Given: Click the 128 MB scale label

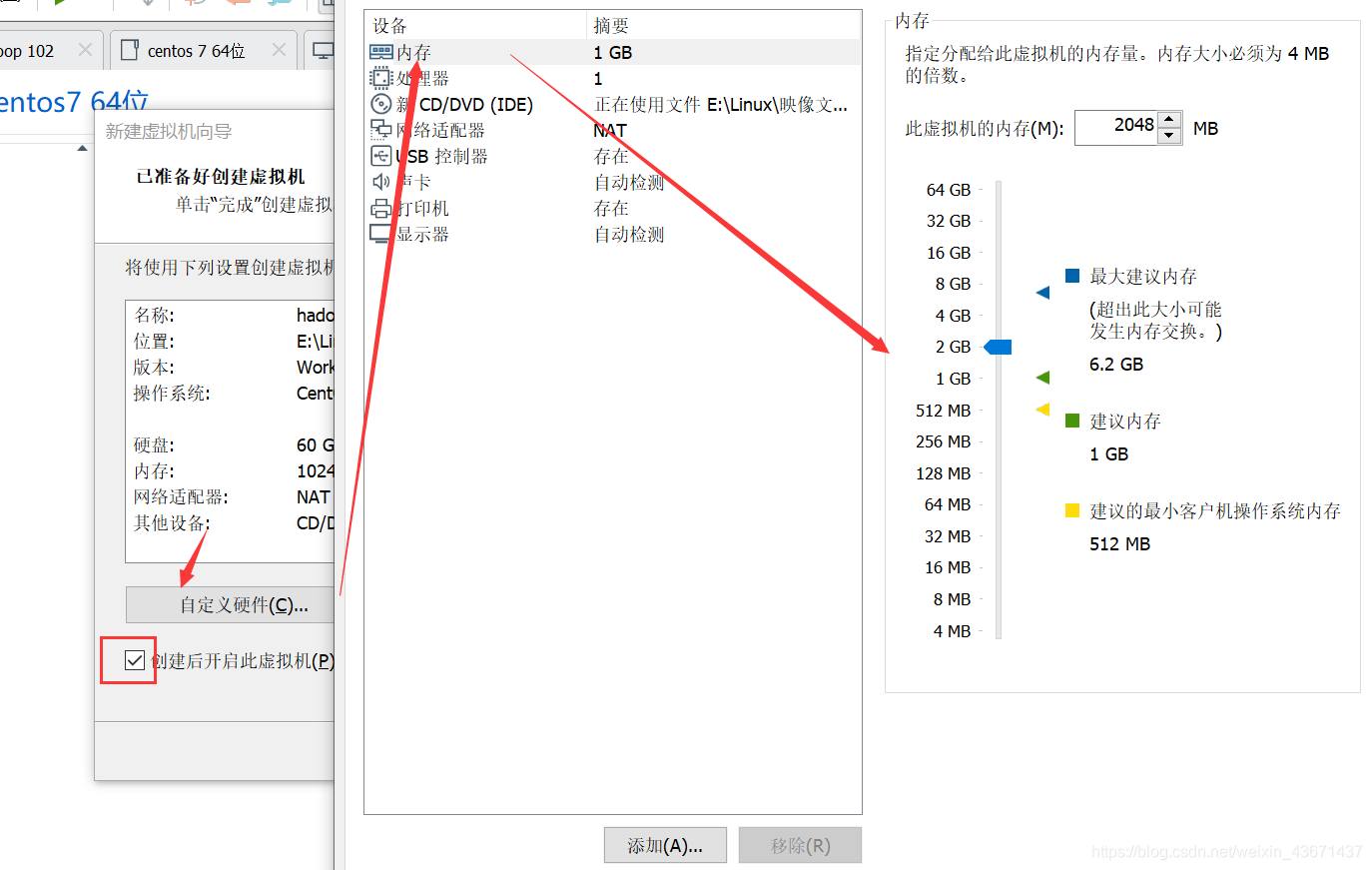Looking at the screenshot, I should tap(944, 473).
